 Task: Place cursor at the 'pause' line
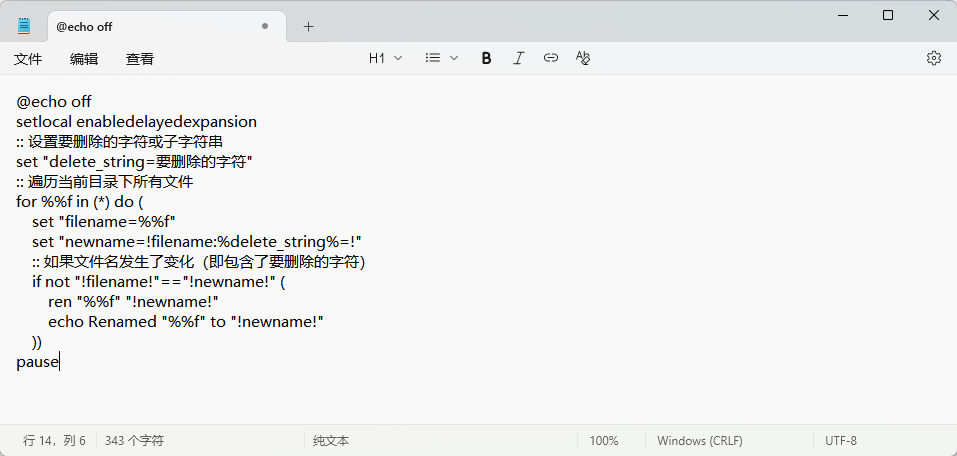pos(37,362)
